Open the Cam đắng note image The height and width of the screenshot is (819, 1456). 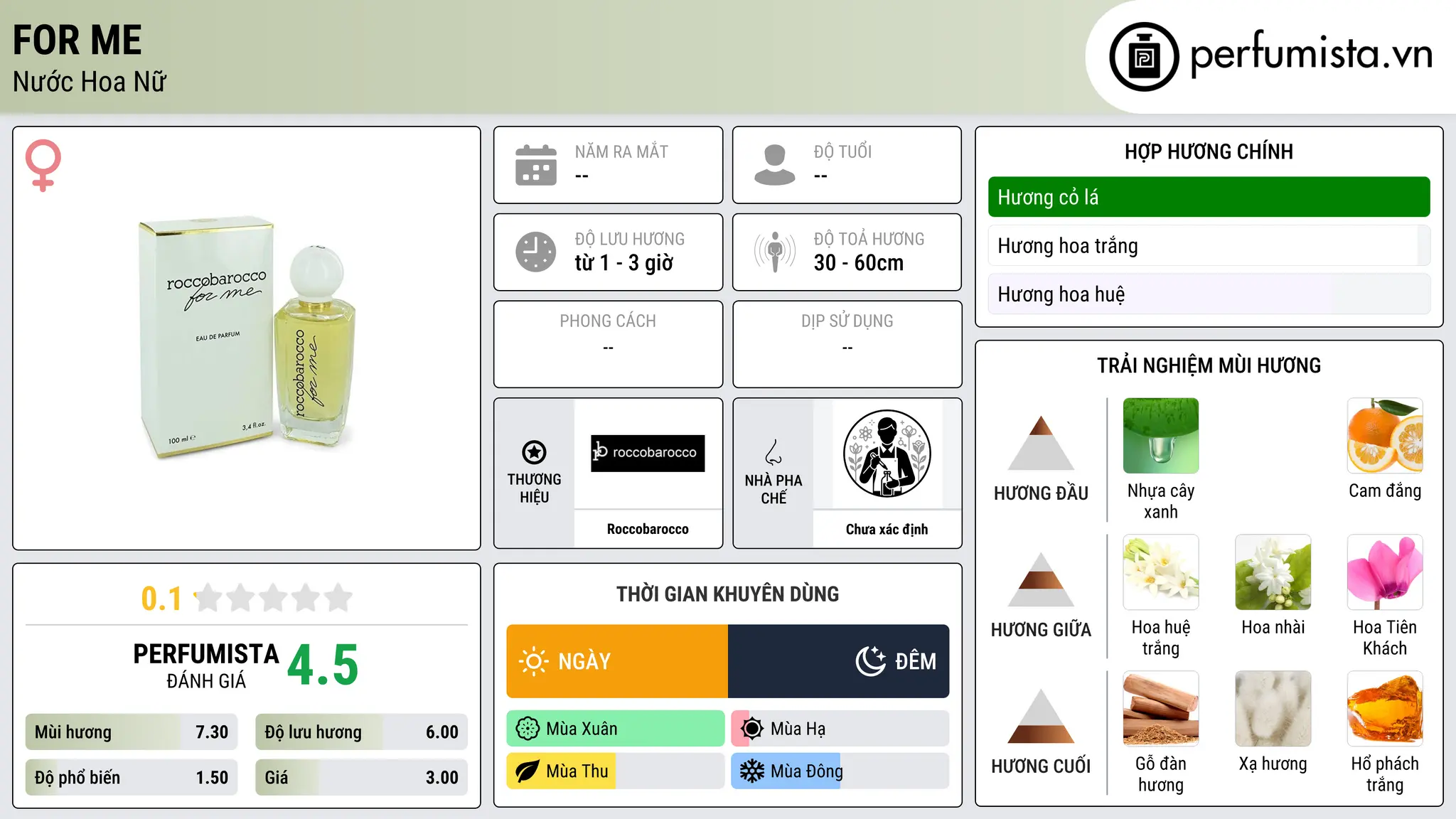(1385, 436)
